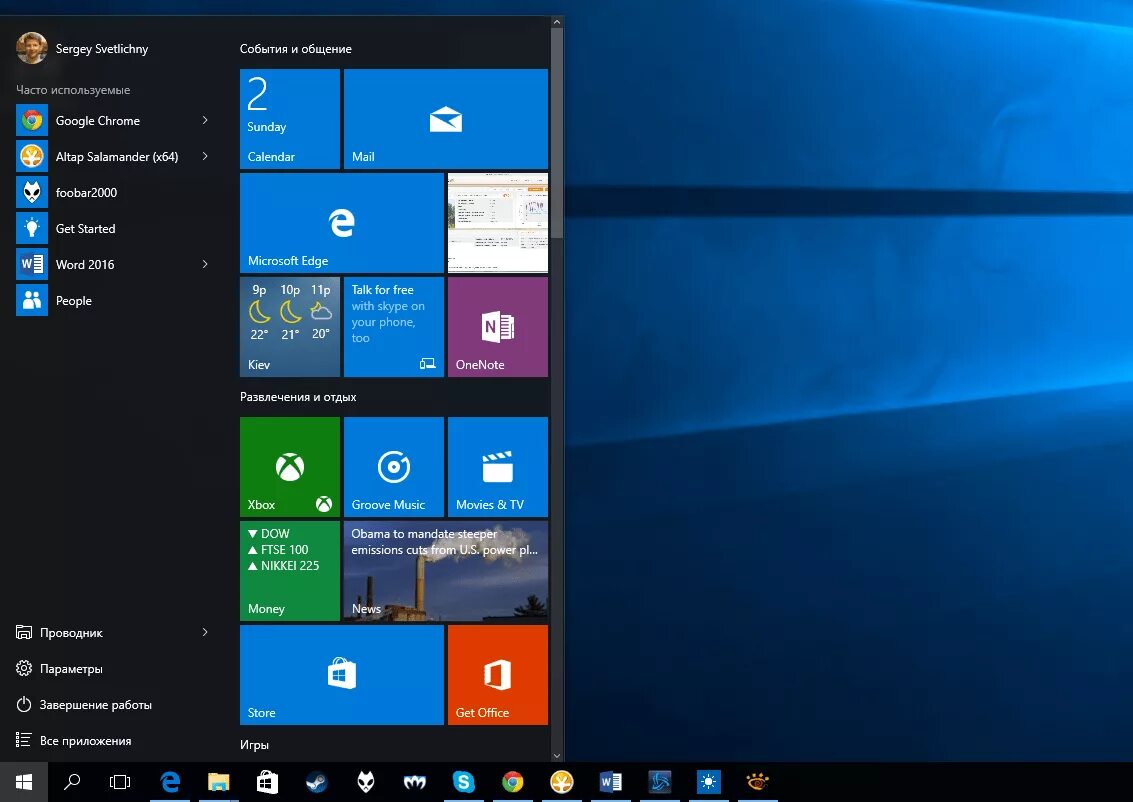The image size is (1133, 802).
Task: Expand Altap Salamander jump list arrow
Action: [x=205, y=156]
